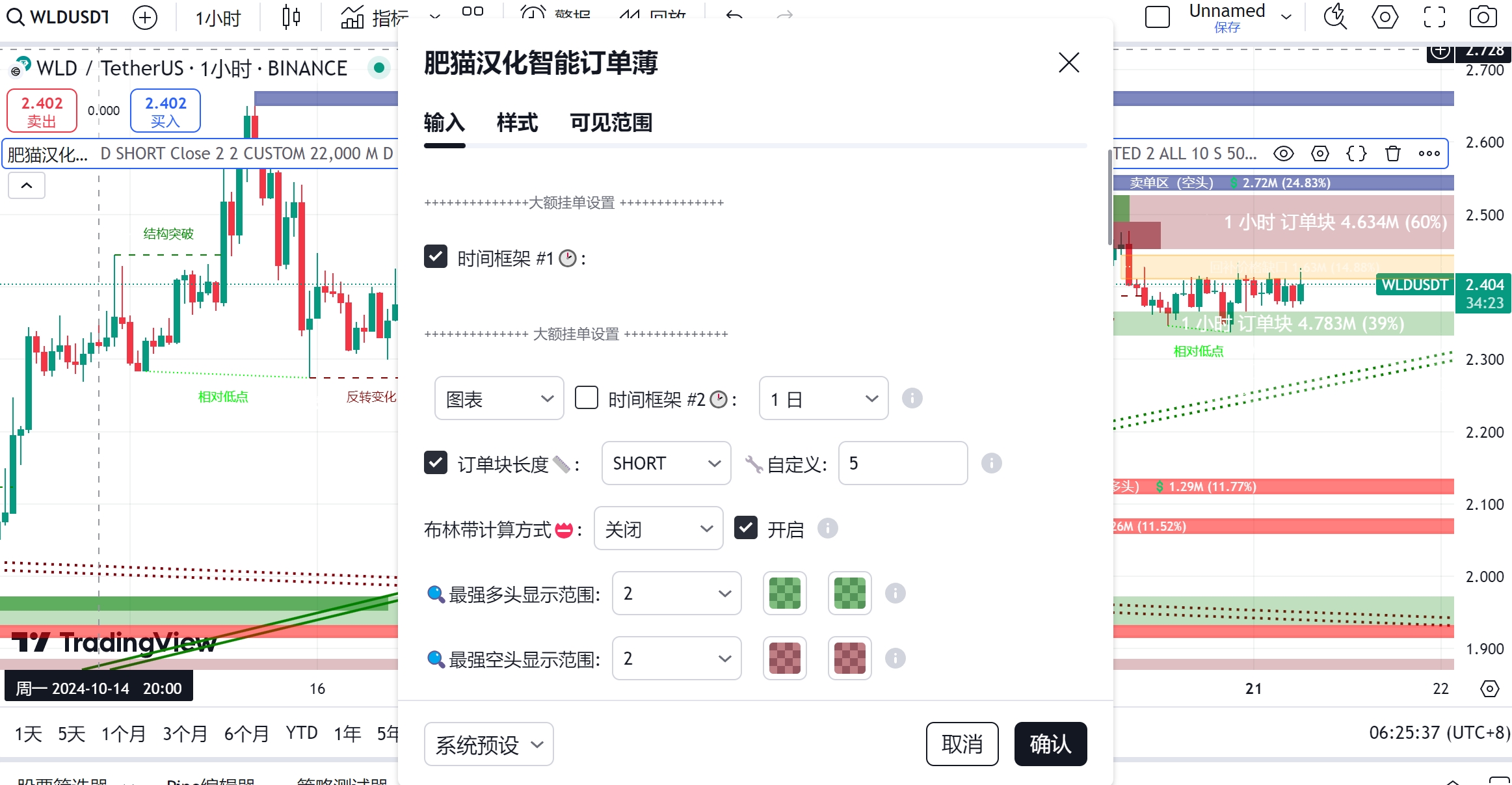The height and width of the screenshot is (785, 1512).
Task: Open price scale settings gear at bottom right
Action: coord(1490,688)
